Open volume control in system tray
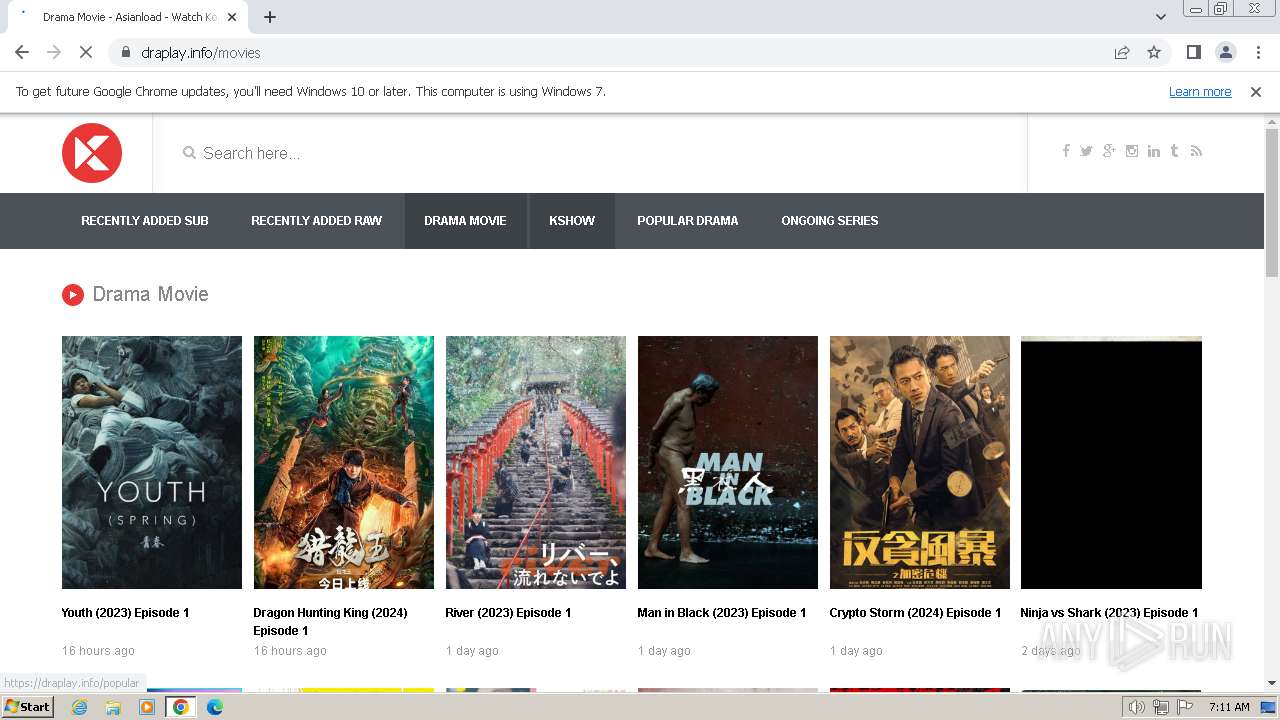The image size is (1280, 720). pyautogui.click(x=1137, y=707)
